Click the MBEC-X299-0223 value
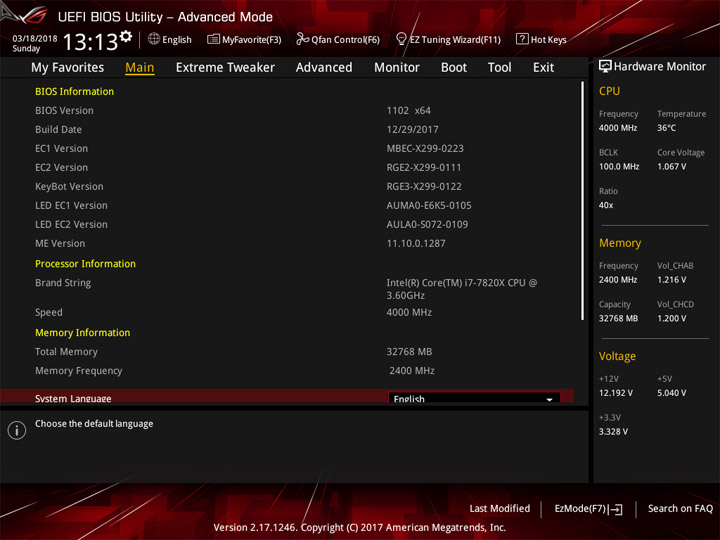Screen dimensions: 720x540 point(425,148)
